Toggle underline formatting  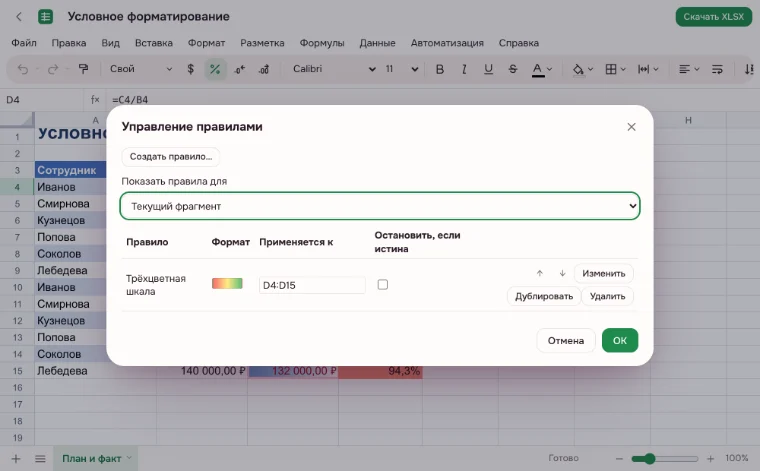coord(488,69)
